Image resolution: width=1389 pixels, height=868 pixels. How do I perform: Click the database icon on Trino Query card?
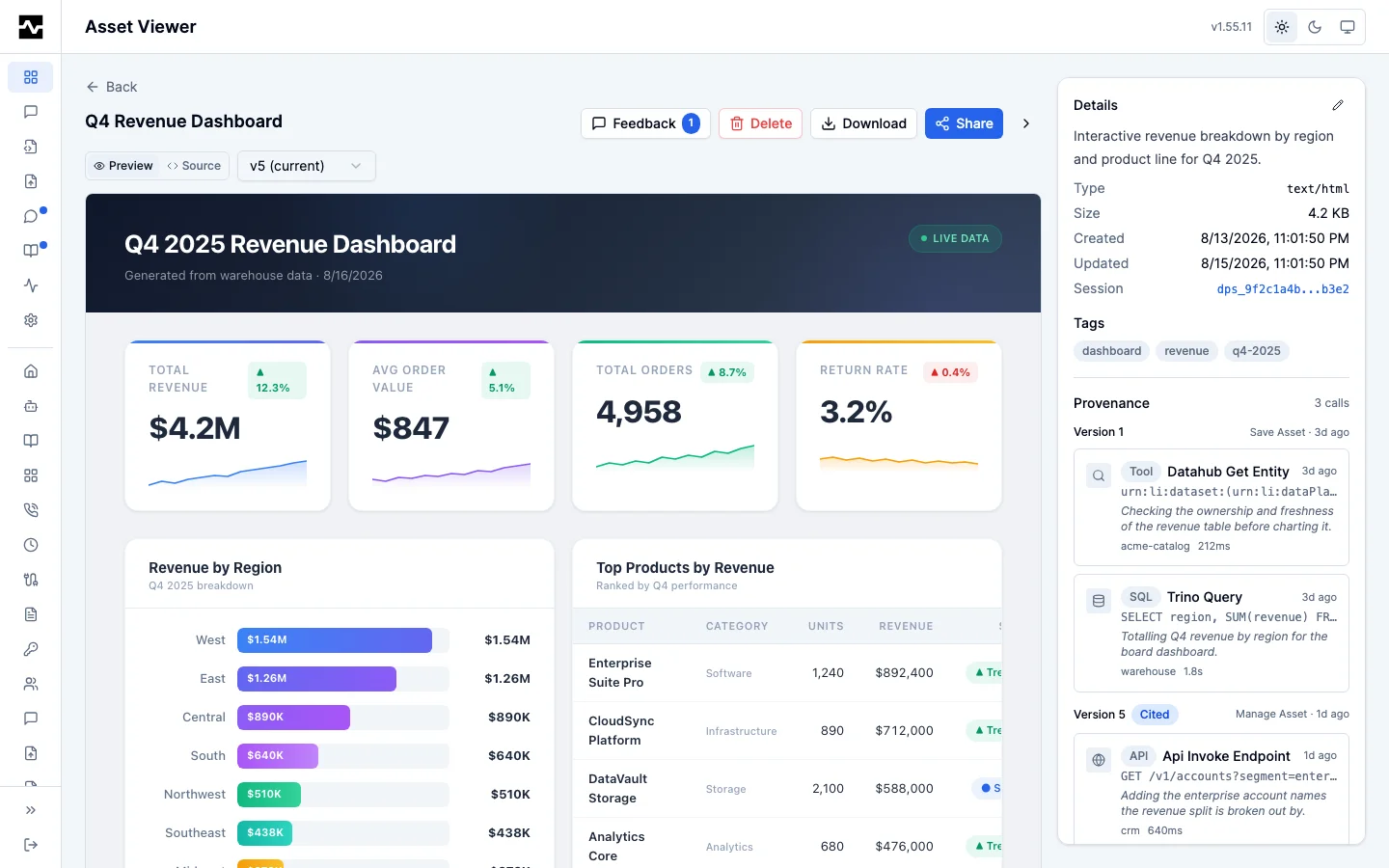pos(1099,601)
